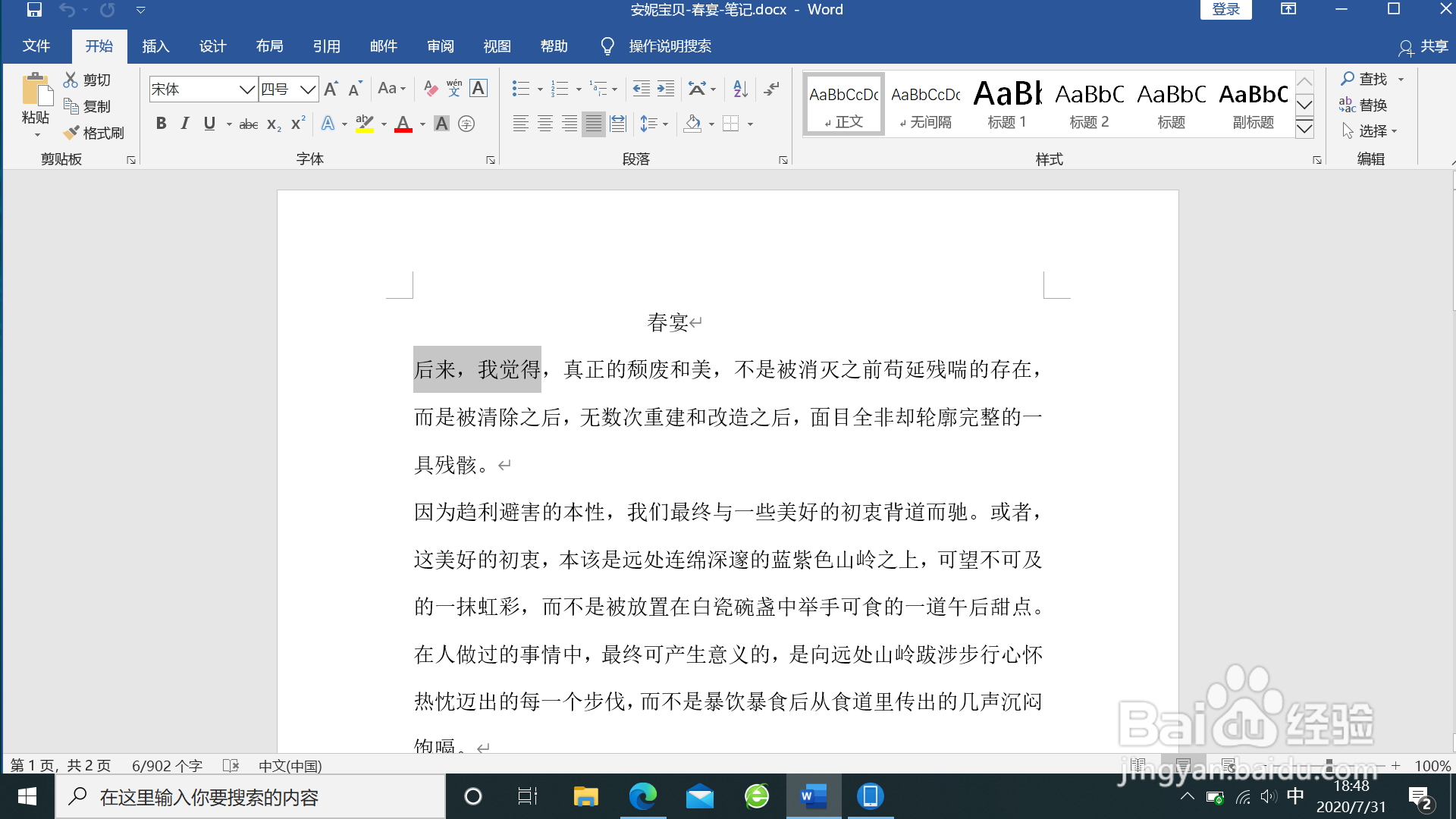Click the Login (登录) button
The width and height of the screenshot is (1456, 819).
[1226, 9]
